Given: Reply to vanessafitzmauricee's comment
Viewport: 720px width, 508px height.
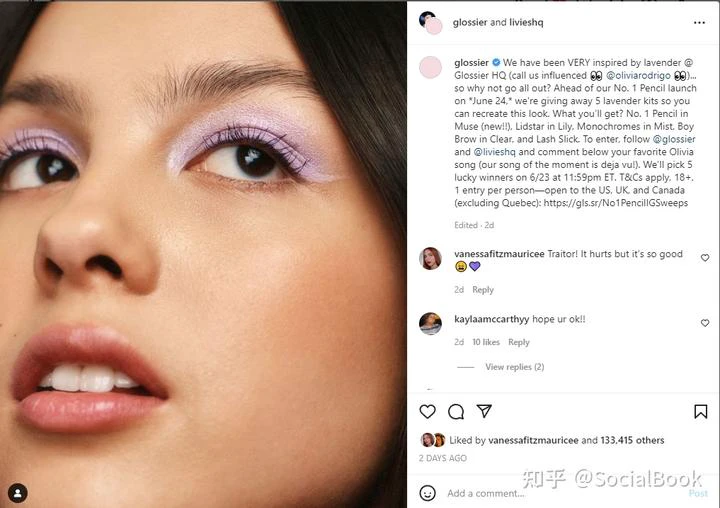Looking at the screenshot, I should point(483,290).
